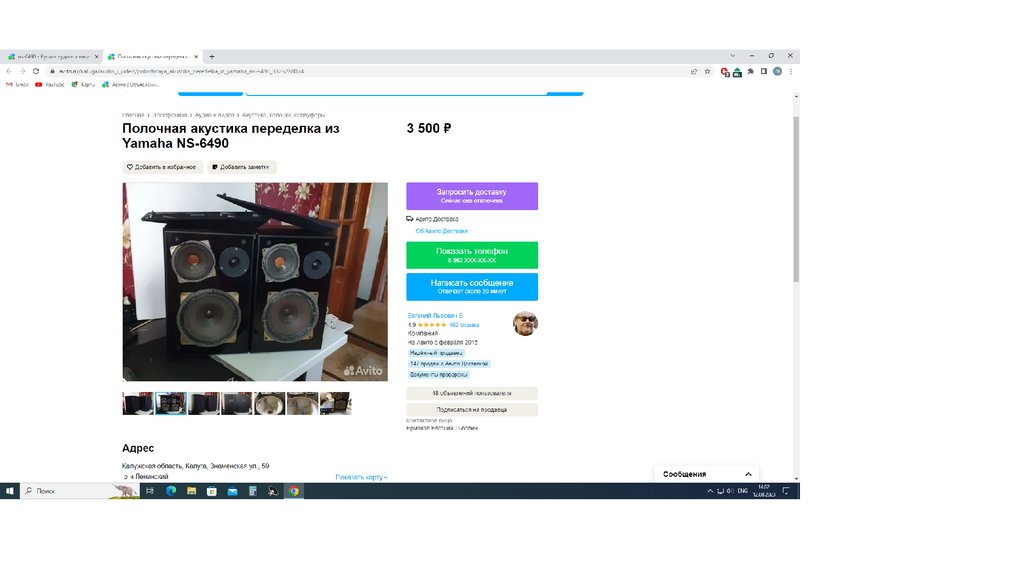Open the Об Авито Доставке link
1024x576 pixels.
pyautogui.click(x=441, y=231)
